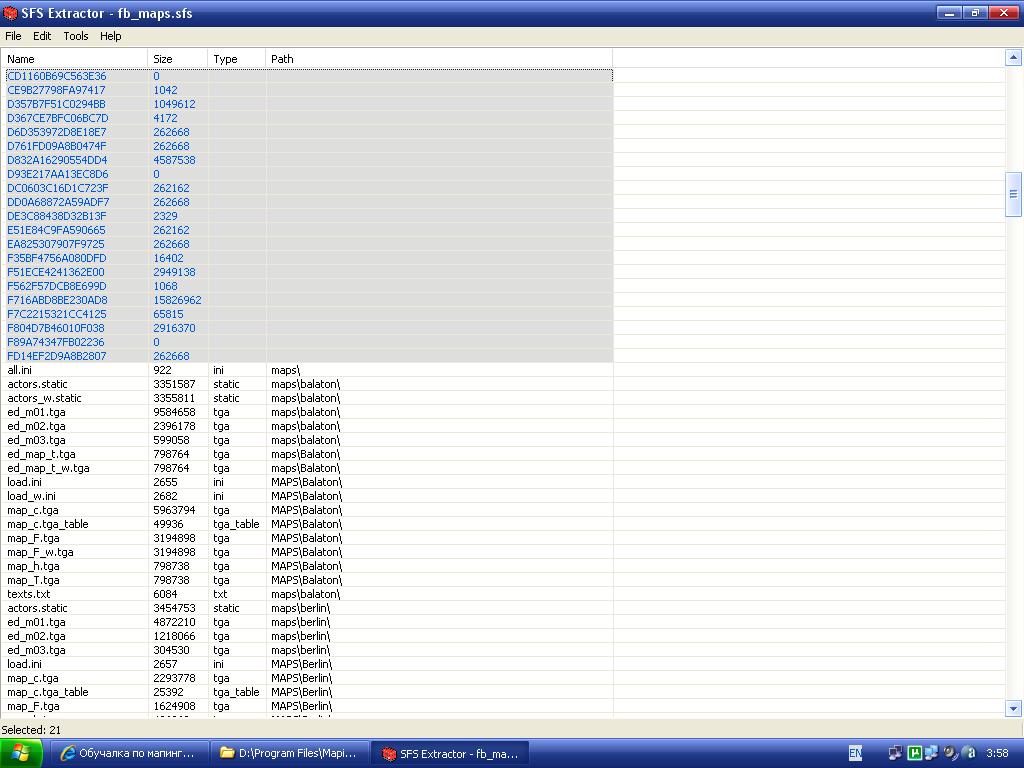The image size is (1024, 768).
Task: Click the scrollbar down arrow
Action: click(1014, 708)
